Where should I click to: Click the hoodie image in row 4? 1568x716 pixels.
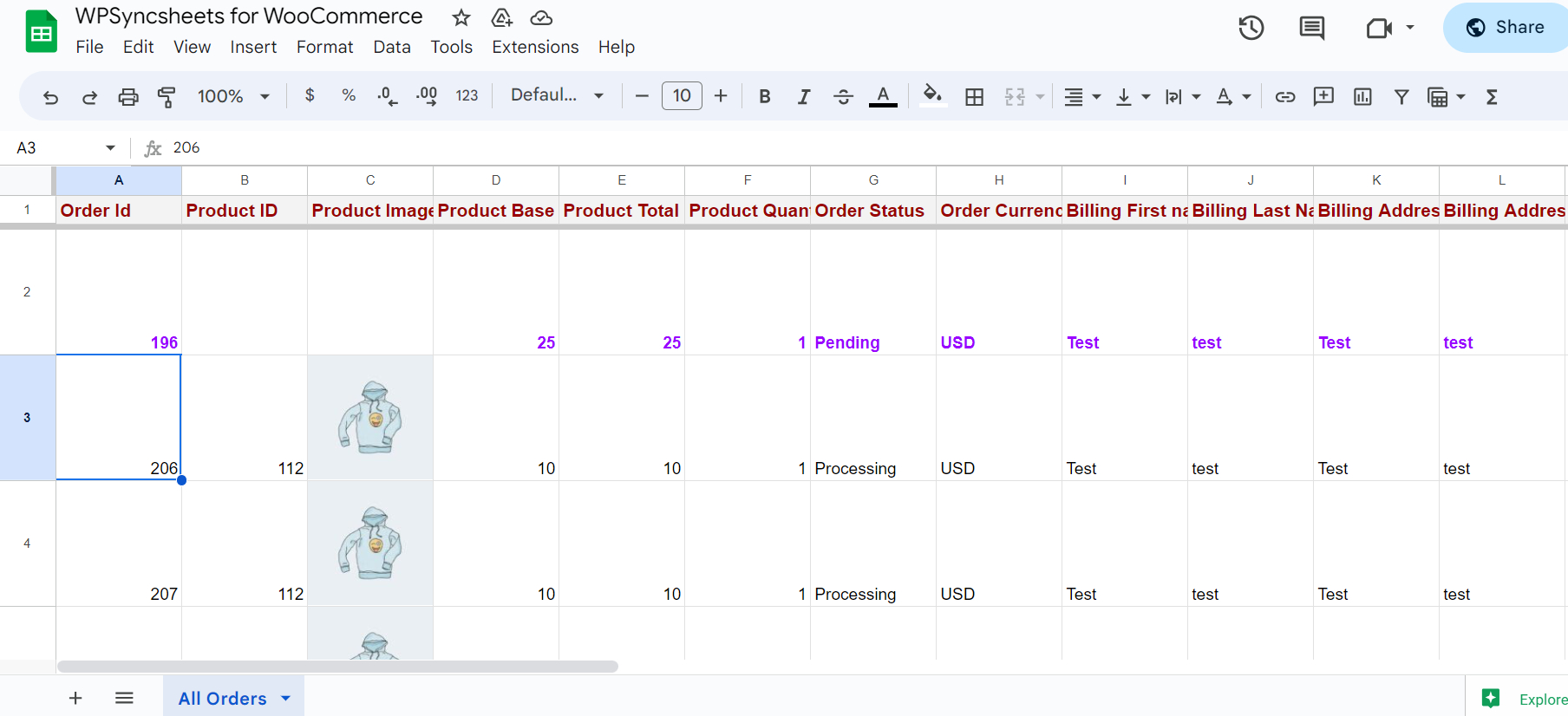[x=370, y=544]
